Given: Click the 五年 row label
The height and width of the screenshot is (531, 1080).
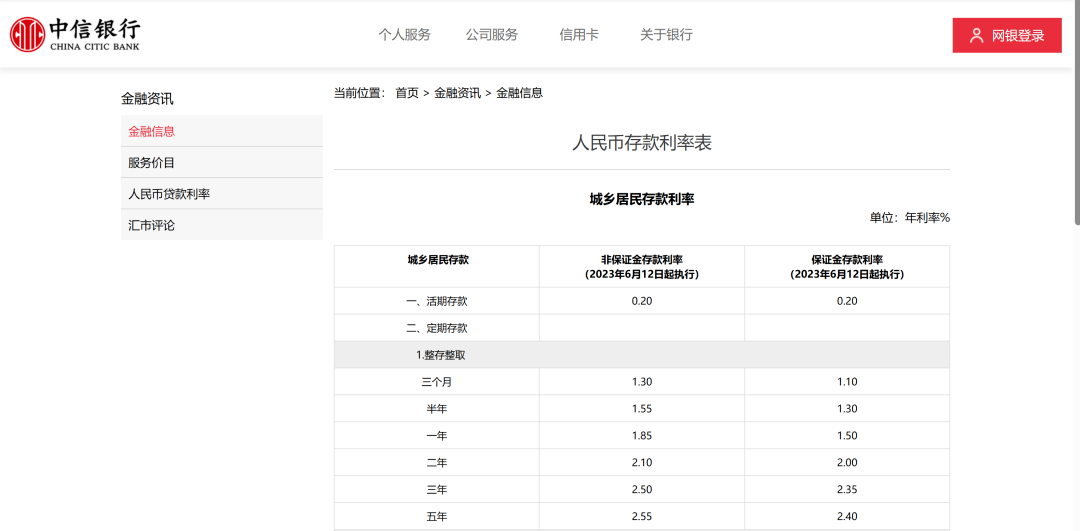Looking at the screenshot, I should 437,516.
